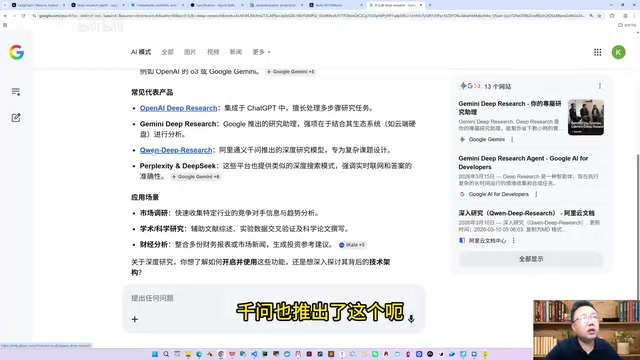Click the Gemini Deep Research video thumbnail

[x=586, y=117]
